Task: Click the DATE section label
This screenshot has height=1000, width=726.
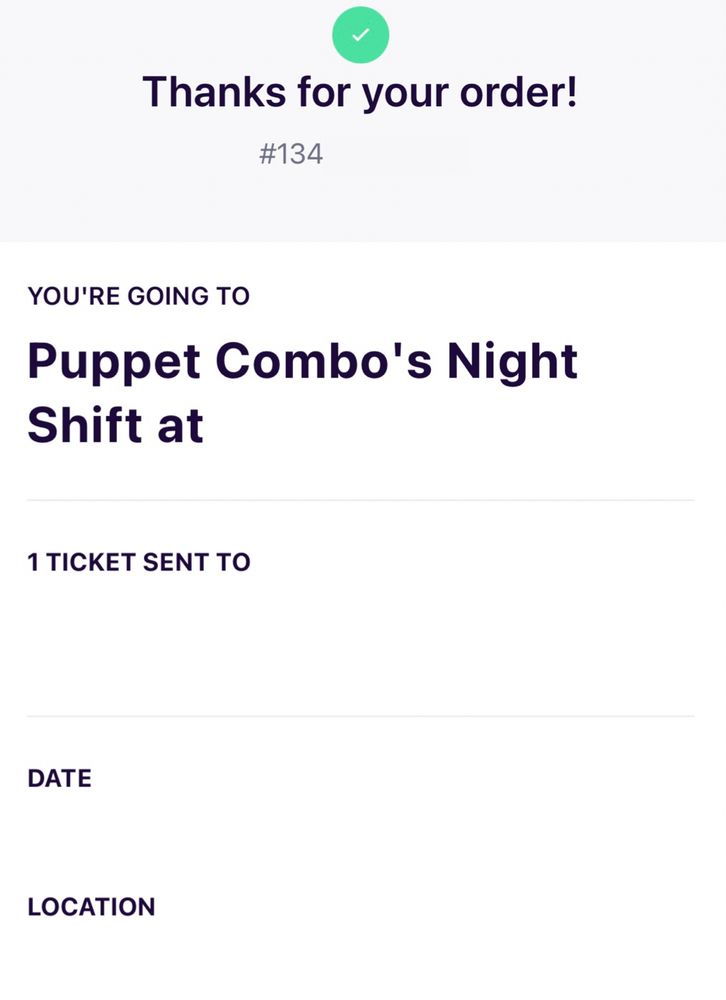Action: pos(59,778)
